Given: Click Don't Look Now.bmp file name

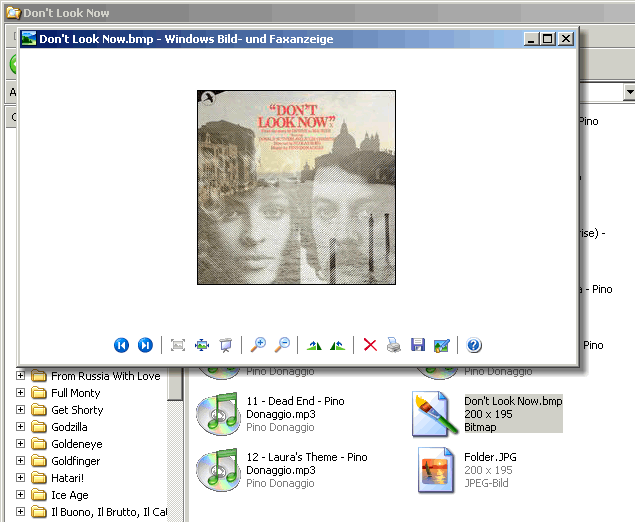Looking at the screenshot, I should coord(513,401).
